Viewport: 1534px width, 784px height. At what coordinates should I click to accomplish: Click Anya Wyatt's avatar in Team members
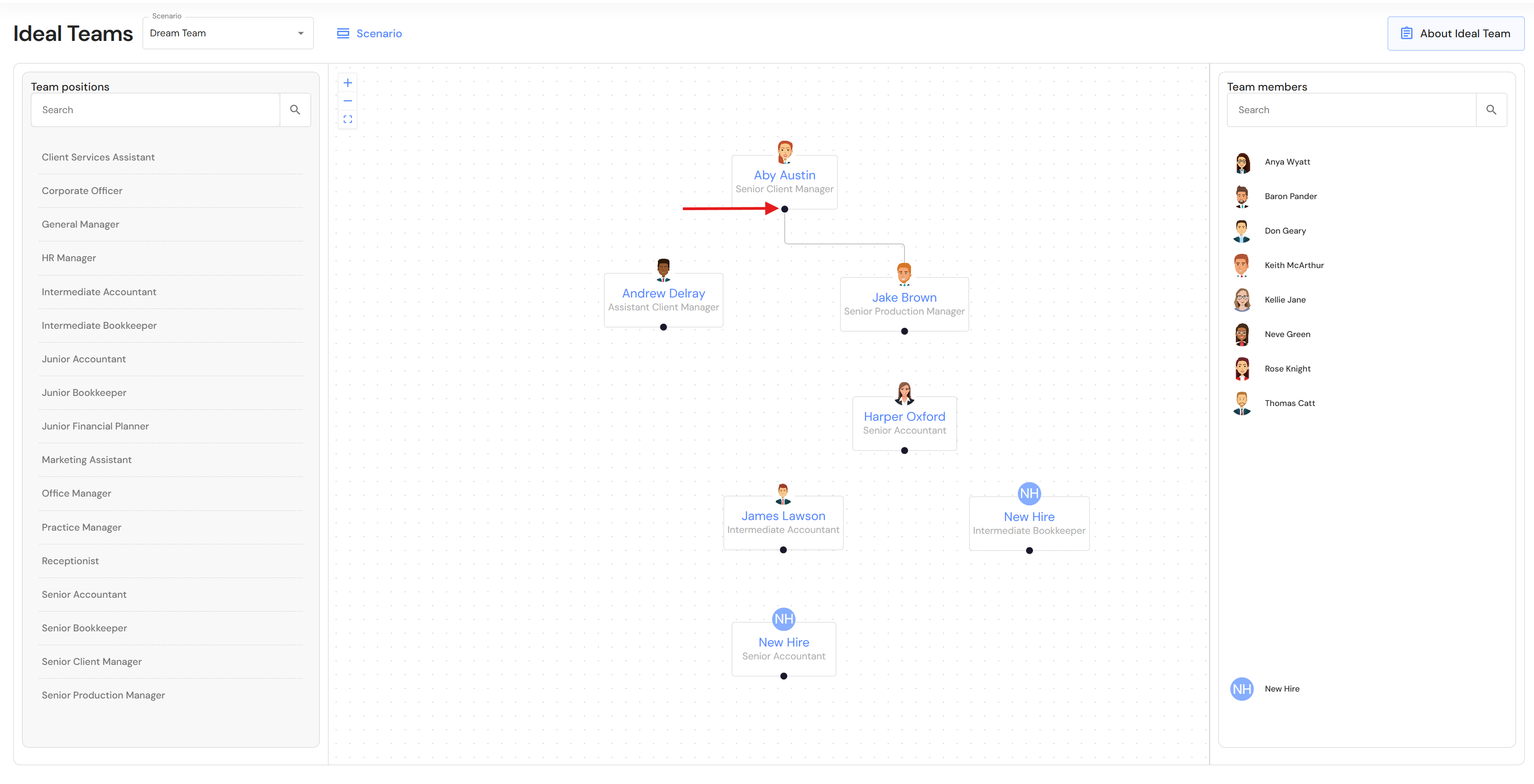click(1242, 162)
